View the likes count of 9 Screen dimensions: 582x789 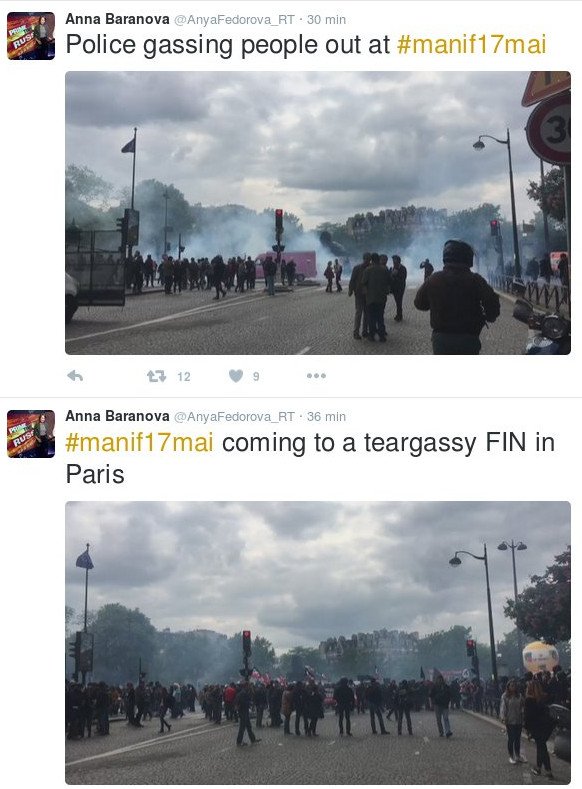point(256,376)
